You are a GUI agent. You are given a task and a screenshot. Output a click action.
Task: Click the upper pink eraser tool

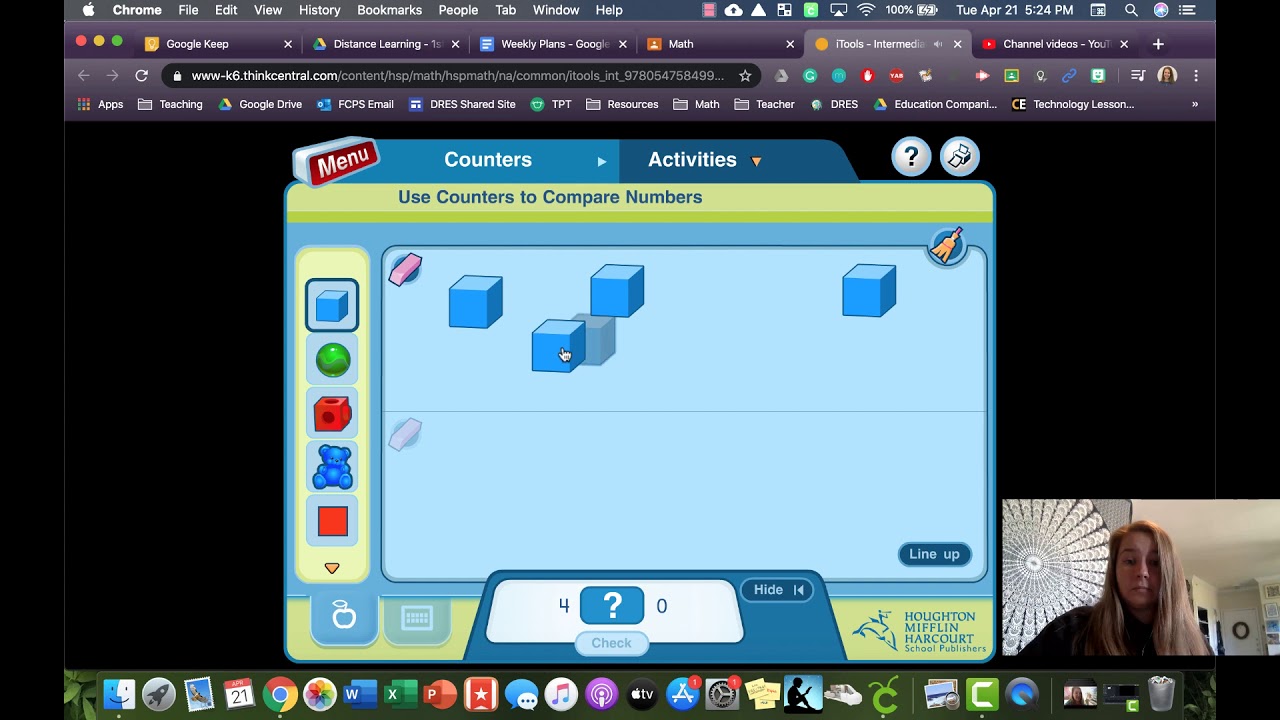click(x=405, y=269)
